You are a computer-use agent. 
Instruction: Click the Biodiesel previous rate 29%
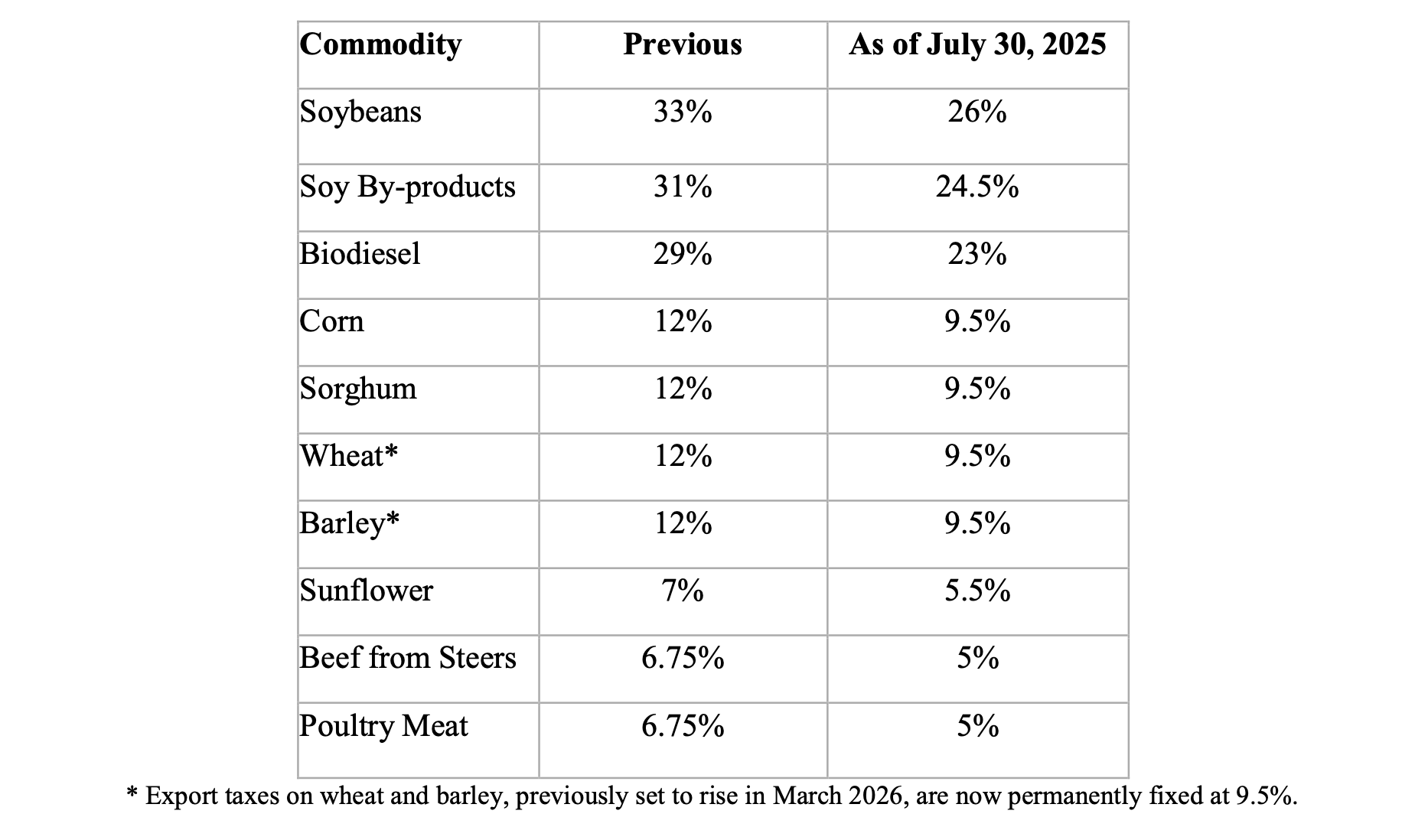click(x=682, y=254)
